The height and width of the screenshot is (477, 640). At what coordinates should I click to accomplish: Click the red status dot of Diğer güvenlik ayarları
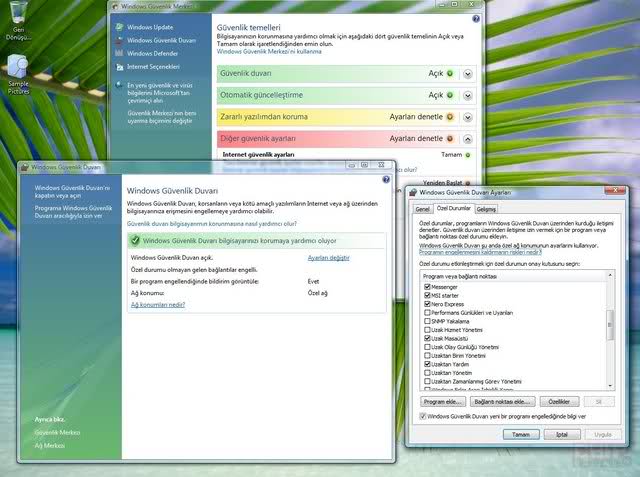pyautogui.click(x=450, y=139)
